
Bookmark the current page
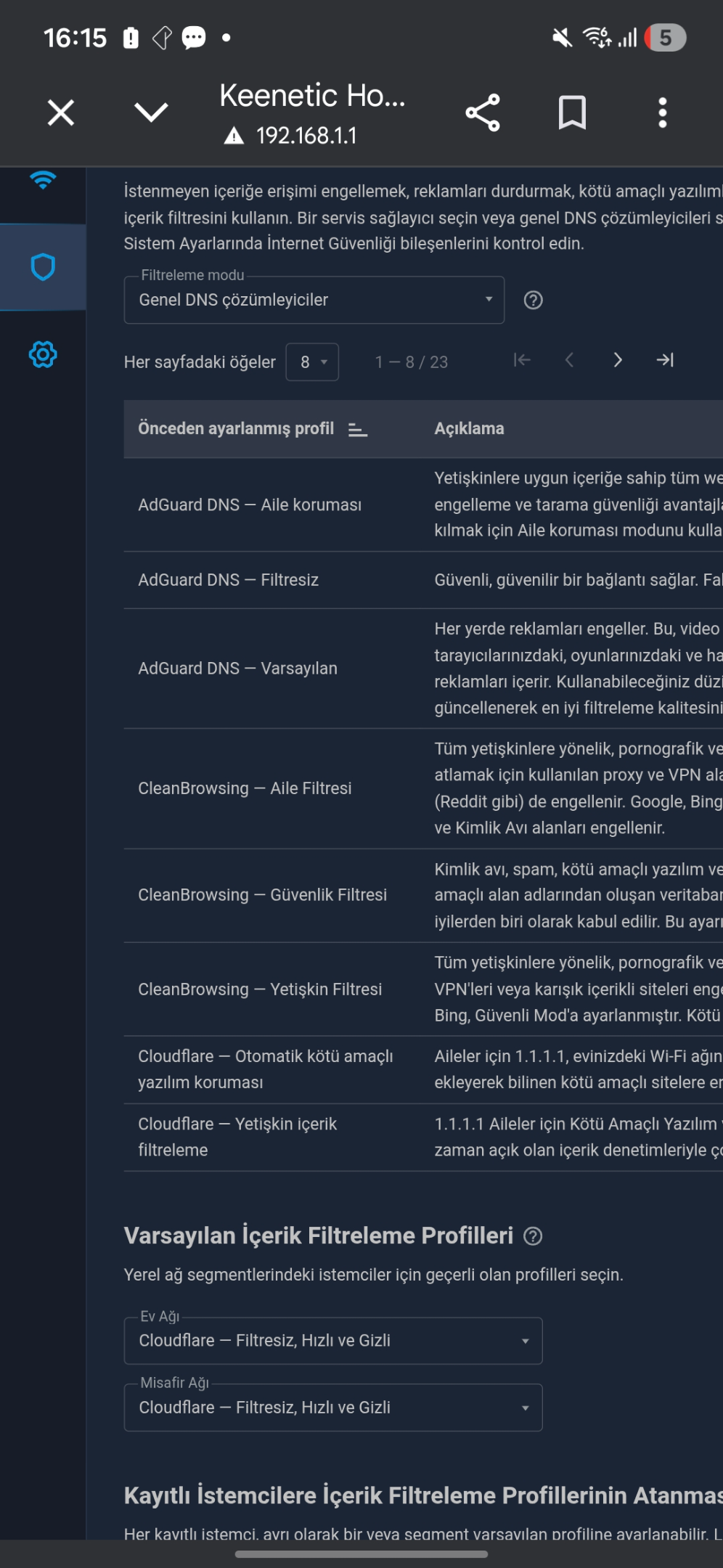tap(572, 113)
